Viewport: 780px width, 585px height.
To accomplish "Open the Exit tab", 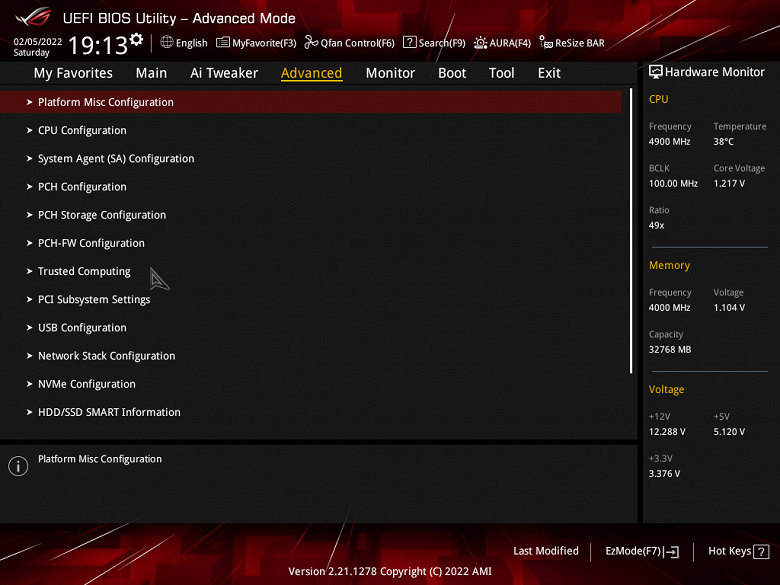I will [549, 73].
